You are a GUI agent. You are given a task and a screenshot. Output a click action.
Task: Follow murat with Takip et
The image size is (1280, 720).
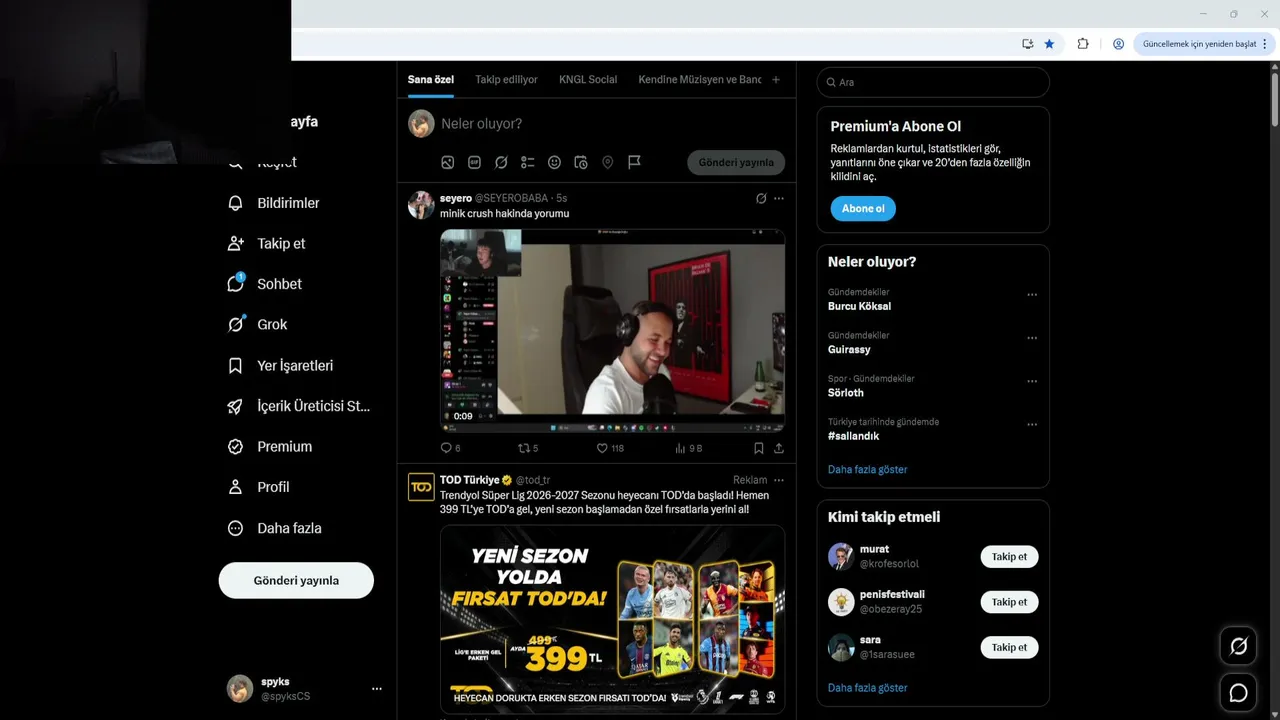click(1009, 556)
